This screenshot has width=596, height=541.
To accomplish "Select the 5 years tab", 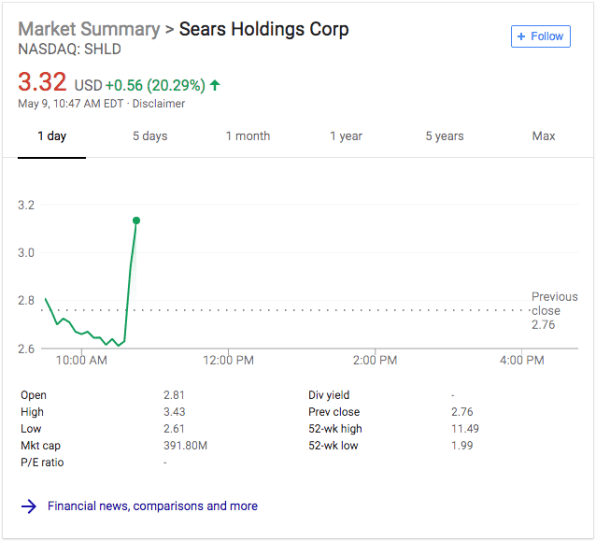I will [444, 136].
